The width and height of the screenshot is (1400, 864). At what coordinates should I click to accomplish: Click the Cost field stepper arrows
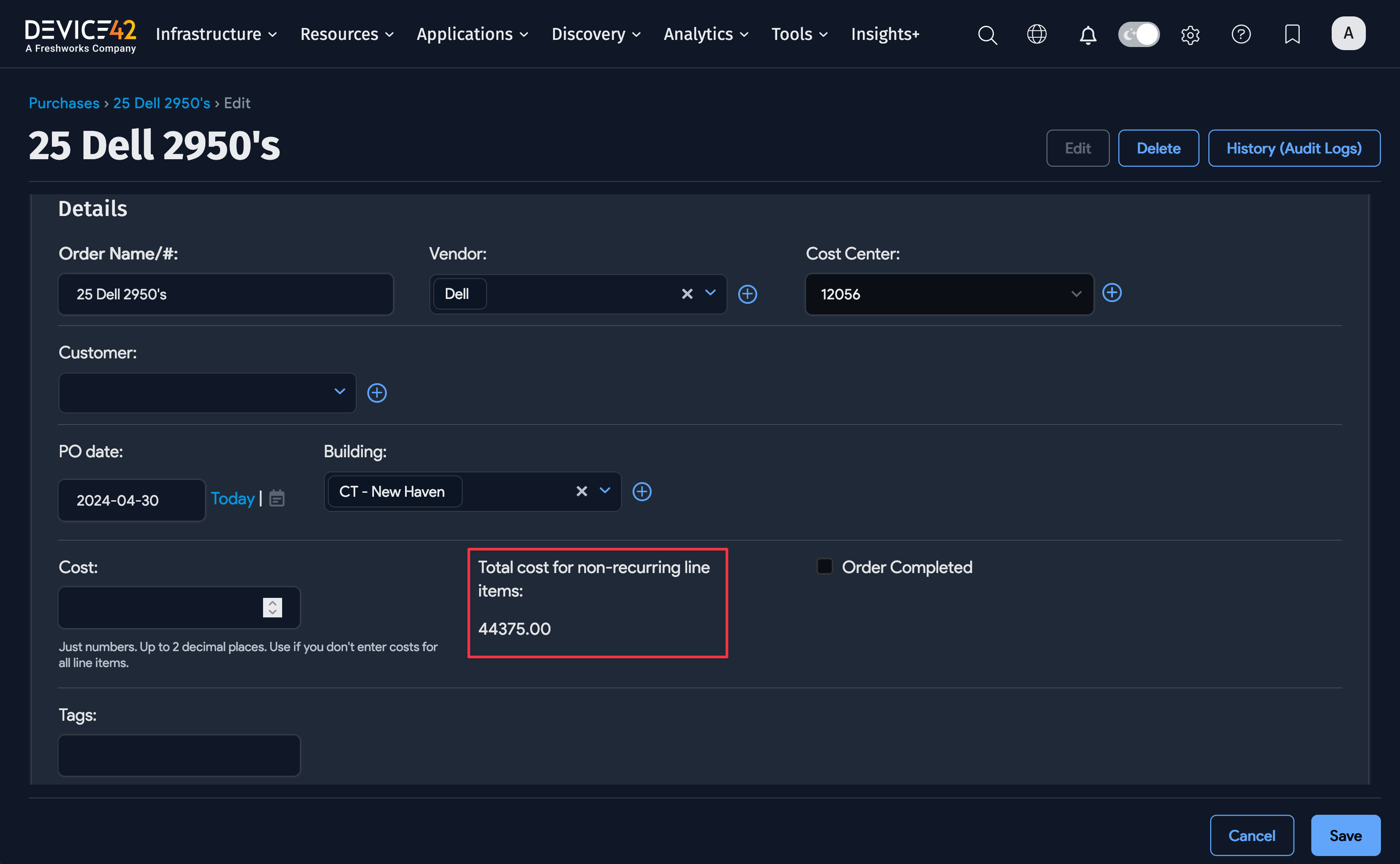(272, 608)
